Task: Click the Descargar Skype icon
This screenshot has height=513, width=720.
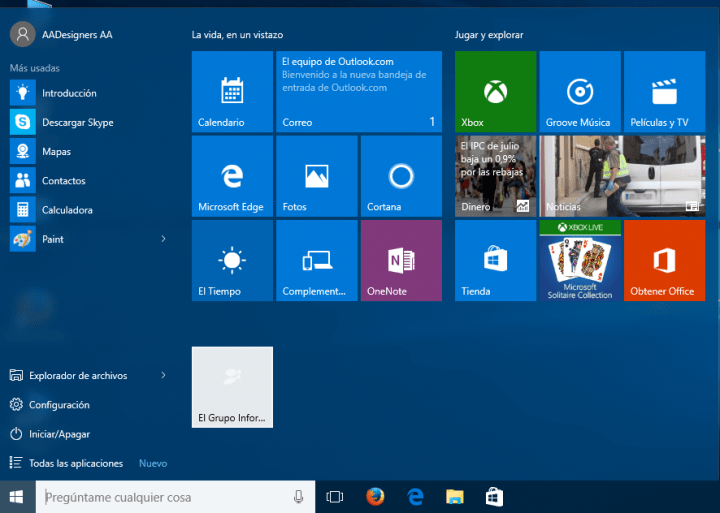Action: point(22,122)
